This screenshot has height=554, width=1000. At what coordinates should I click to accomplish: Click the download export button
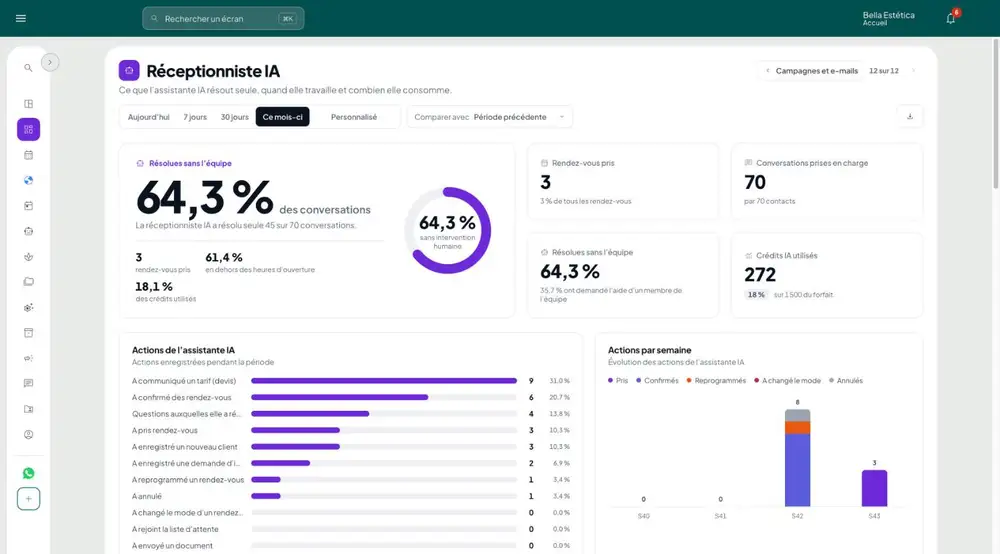(910, 117)
